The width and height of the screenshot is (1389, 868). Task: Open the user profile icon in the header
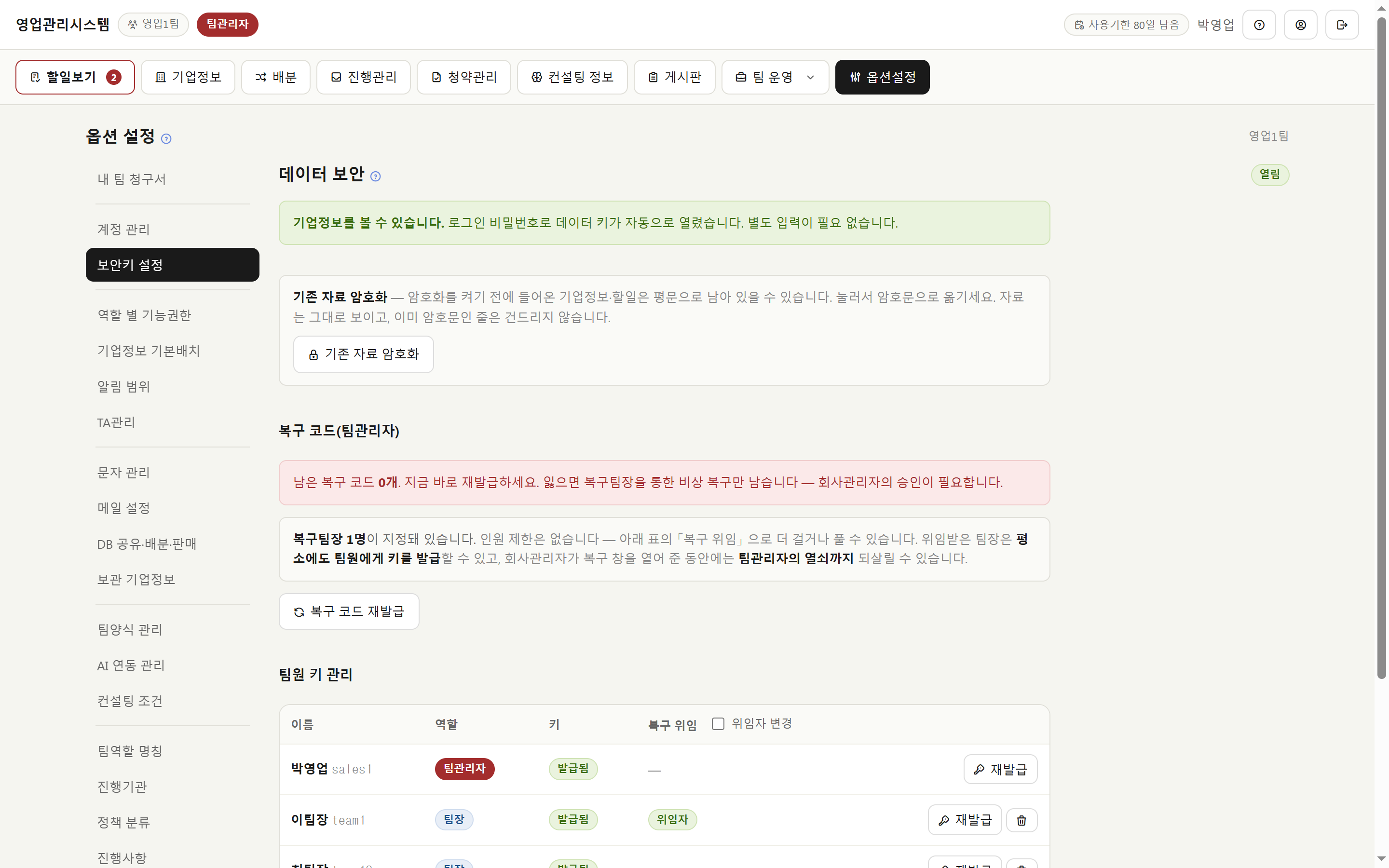(x=1300, y=25)
